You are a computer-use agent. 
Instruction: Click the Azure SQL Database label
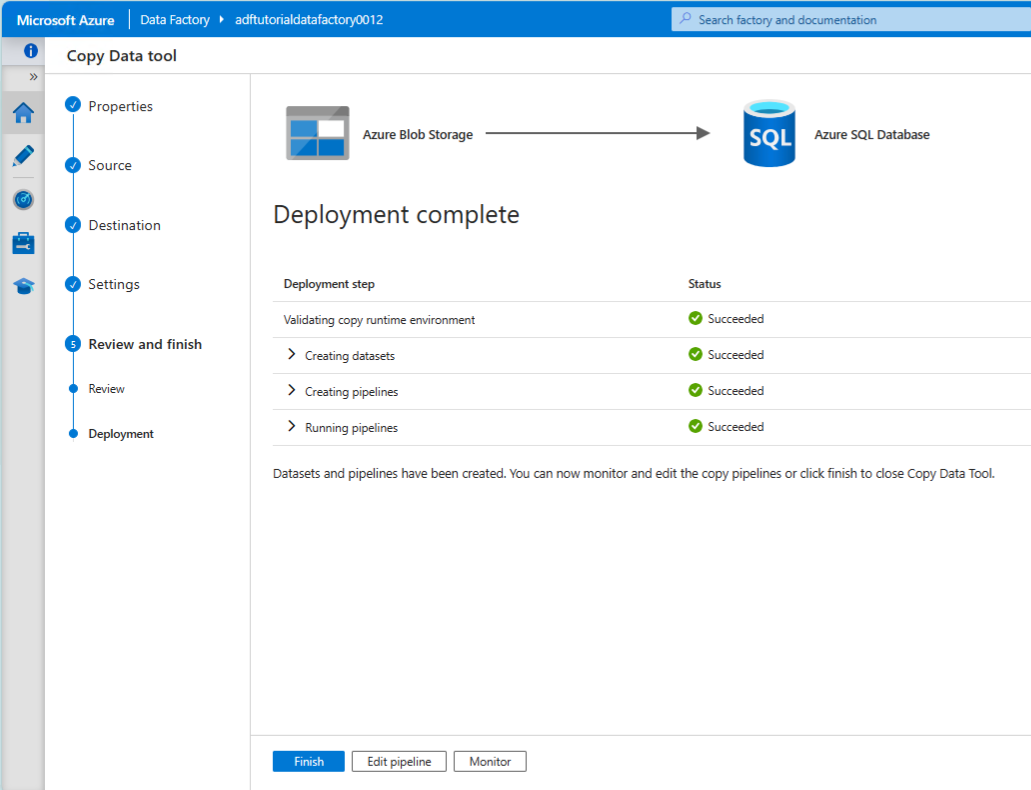tap(872, 134)
